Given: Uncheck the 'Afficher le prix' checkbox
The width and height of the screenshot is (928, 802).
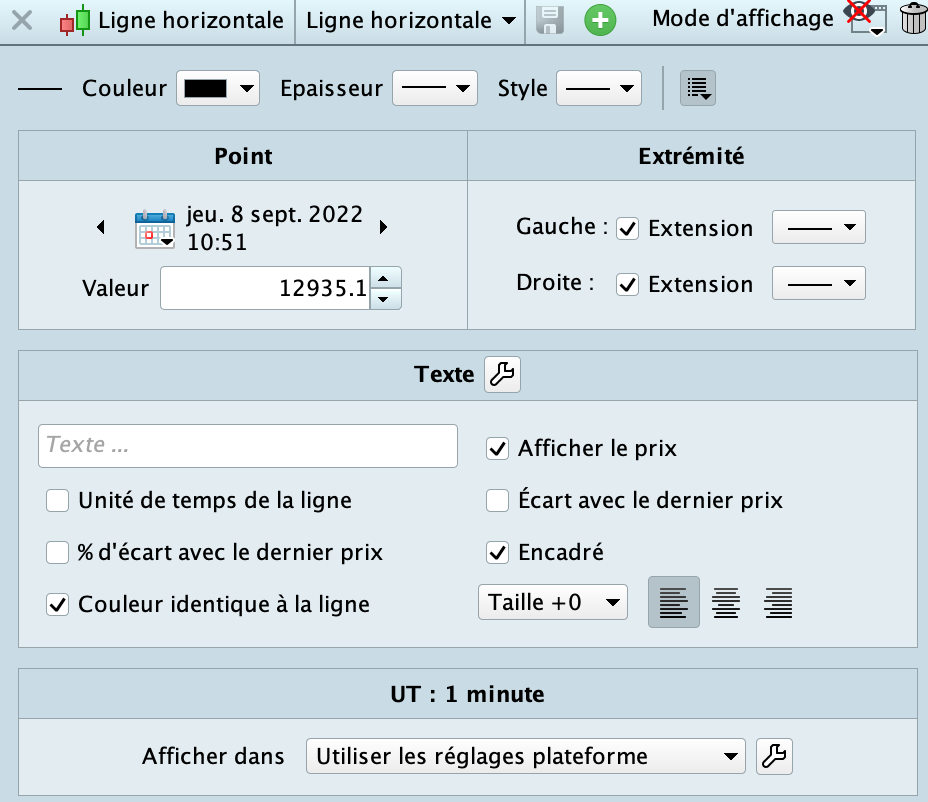Looking at the screenshot, I should [x=498, y=449].
